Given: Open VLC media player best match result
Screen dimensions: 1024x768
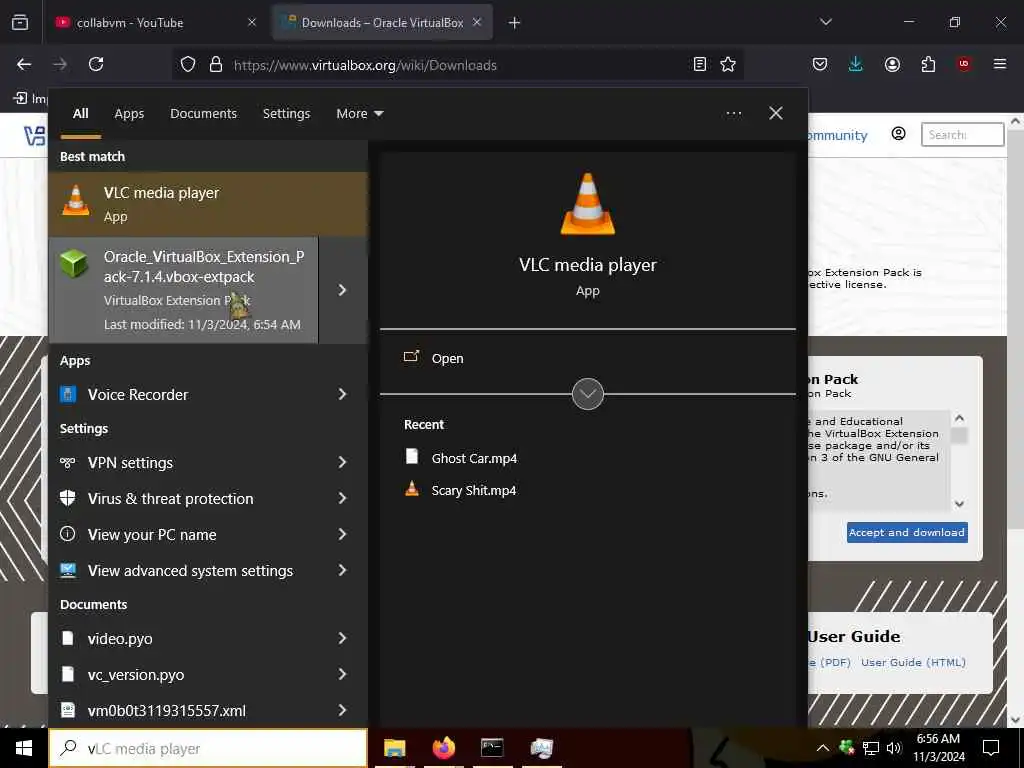Looking at the screenshot, I should pos(208,204).
